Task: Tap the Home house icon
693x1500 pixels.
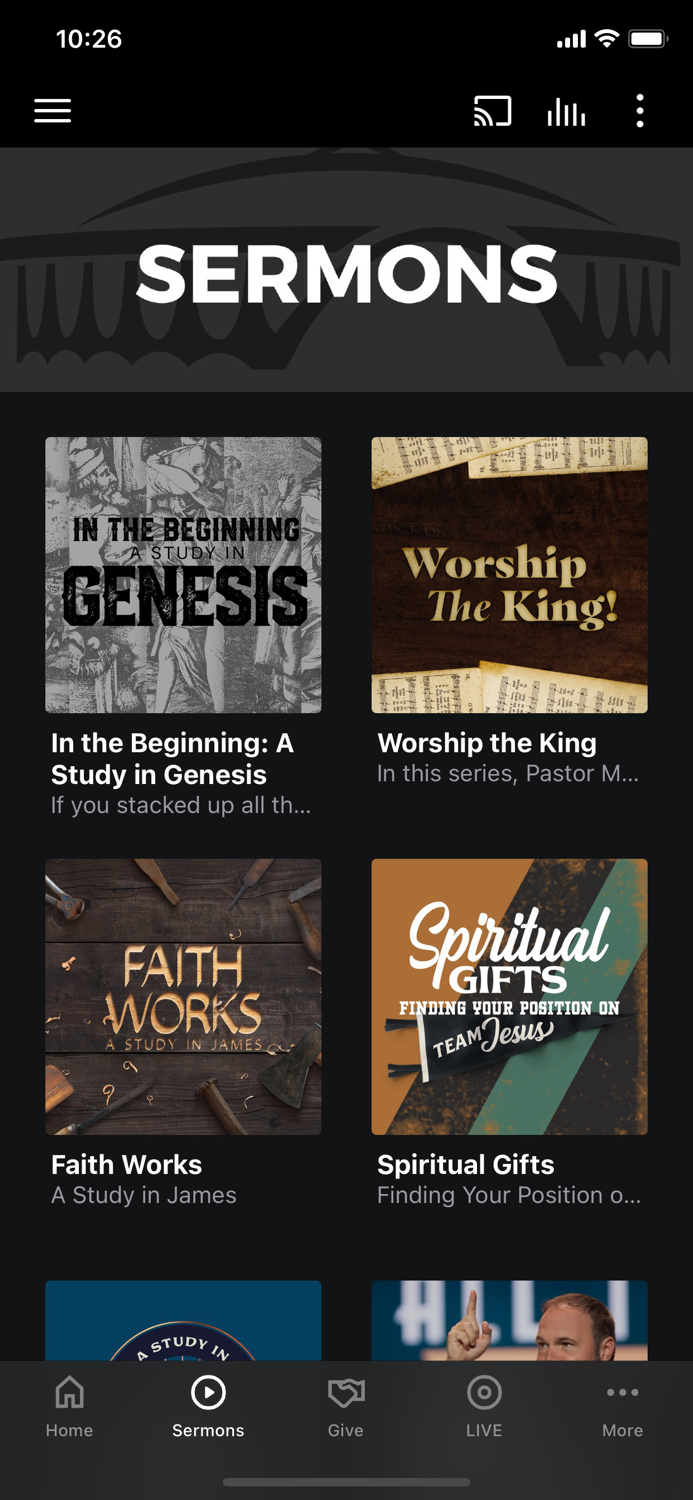Action: pos(69,1392)
